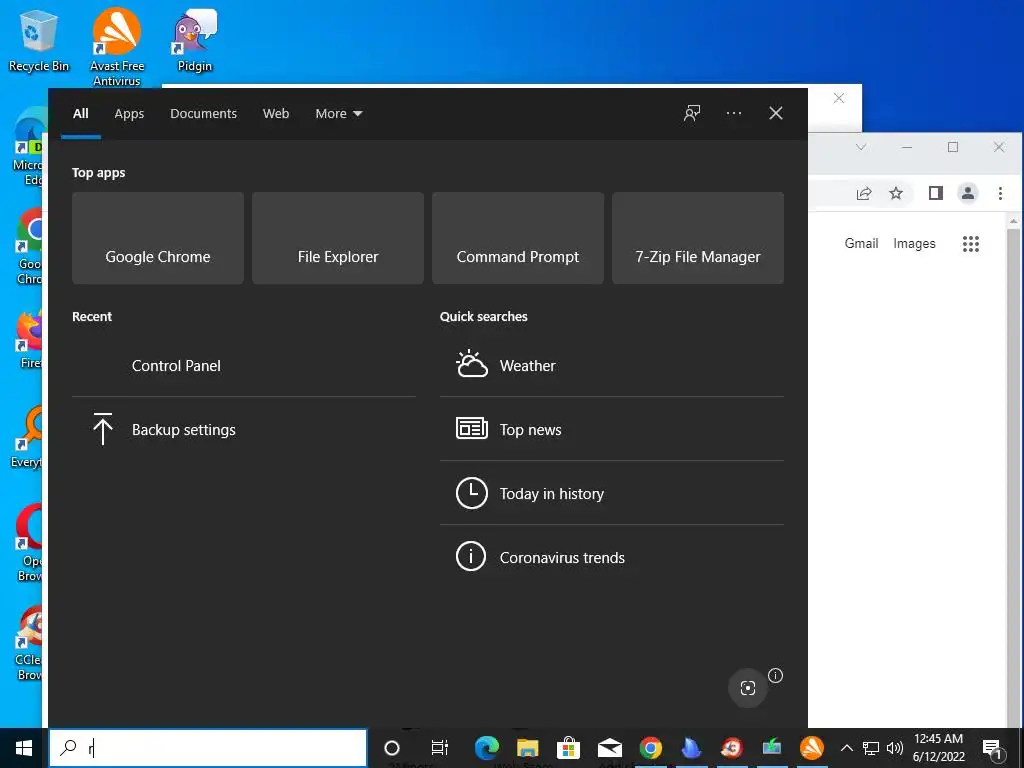Toggle Chrome's side panel icon
Screen dimensions: 1024x768
(935, 193)
